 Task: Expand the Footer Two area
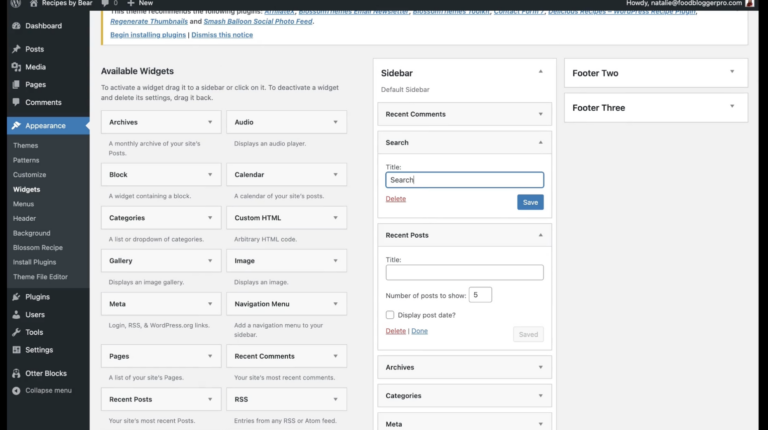pyautogui.click(x=732, y=72)
